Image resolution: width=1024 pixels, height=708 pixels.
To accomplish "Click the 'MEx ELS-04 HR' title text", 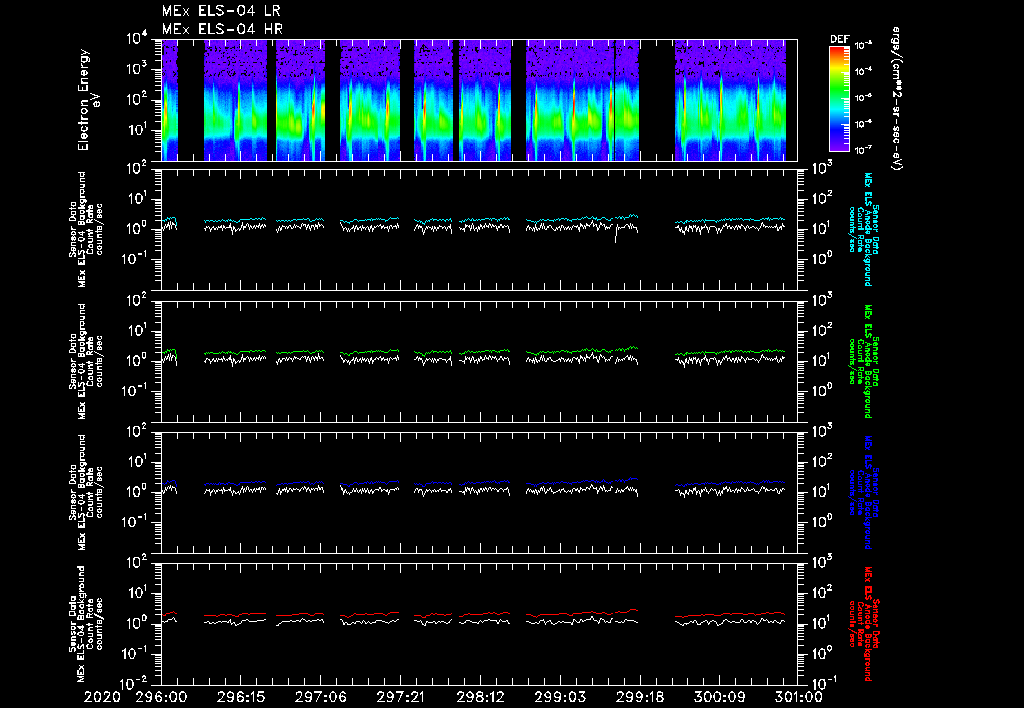I will click(222, 29).
